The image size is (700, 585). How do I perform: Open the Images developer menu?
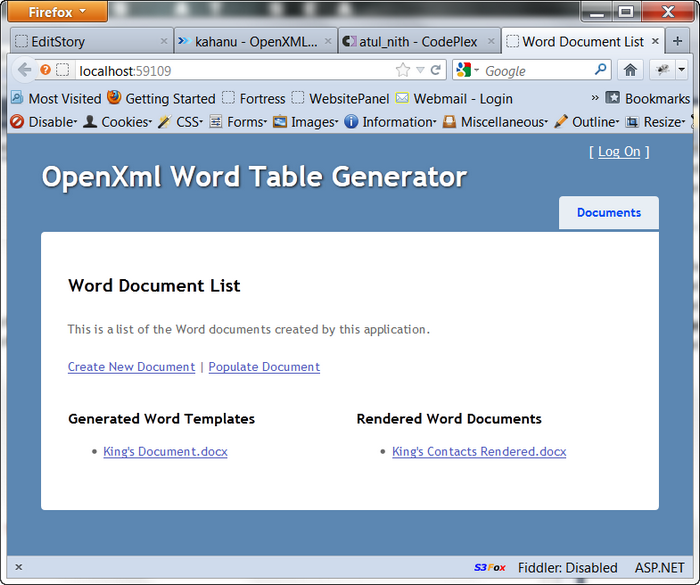(x=306, y=121)
